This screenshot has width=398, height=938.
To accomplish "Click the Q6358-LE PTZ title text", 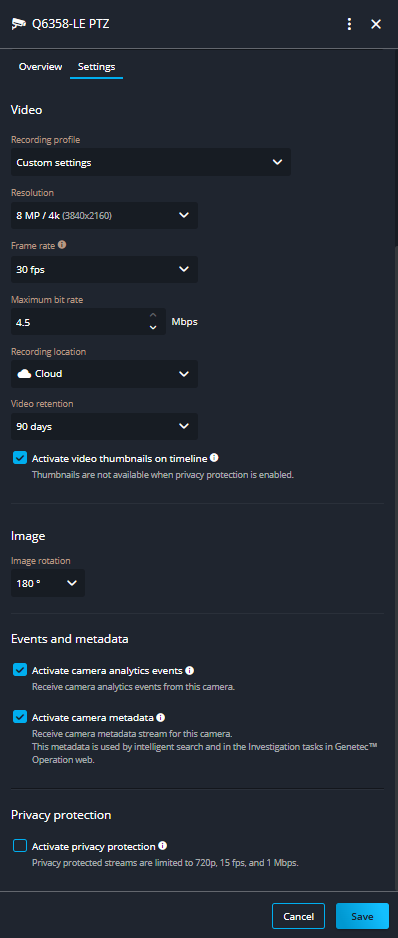I will 71,24.
